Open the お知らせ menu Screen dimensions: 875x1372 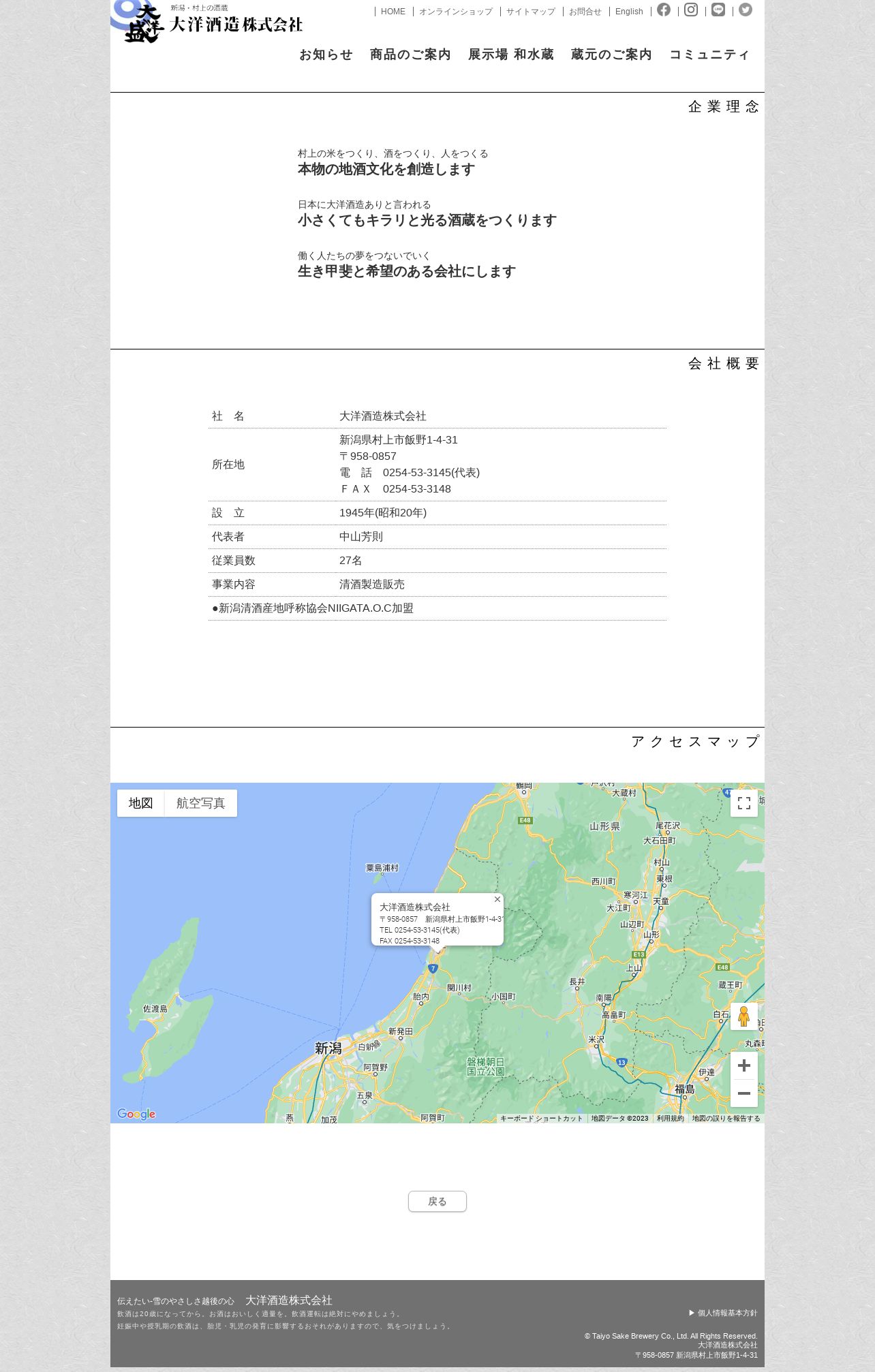coord(326,54)
